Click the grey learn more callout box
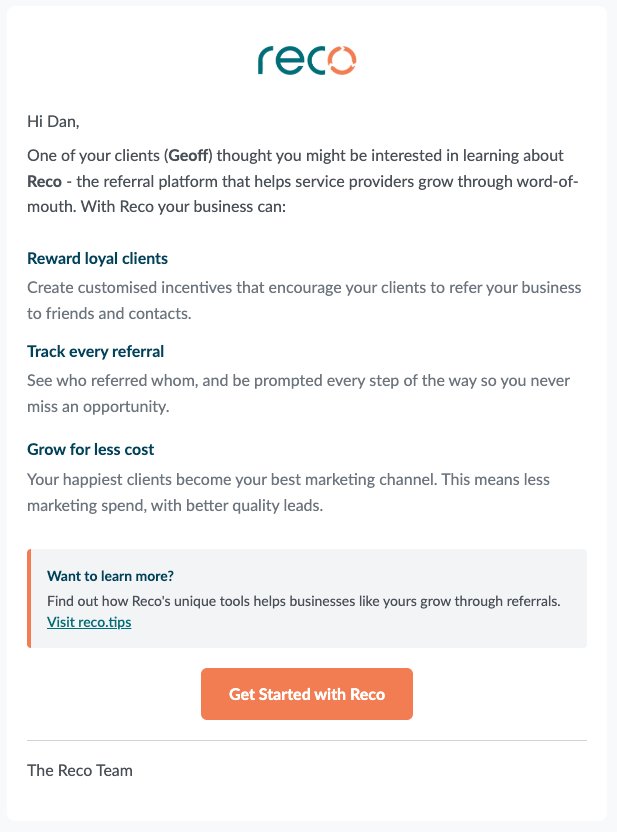617x832 pixels. [307, 599]
